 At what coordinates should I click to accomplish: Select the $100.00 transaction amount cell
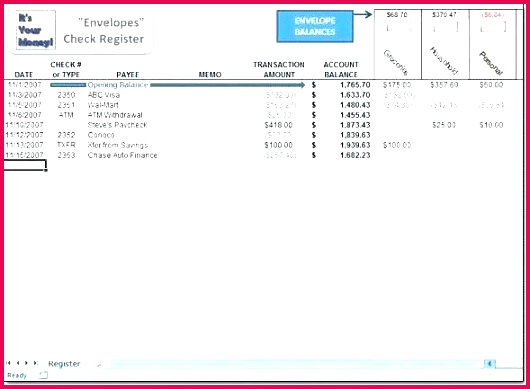(279, 145)
